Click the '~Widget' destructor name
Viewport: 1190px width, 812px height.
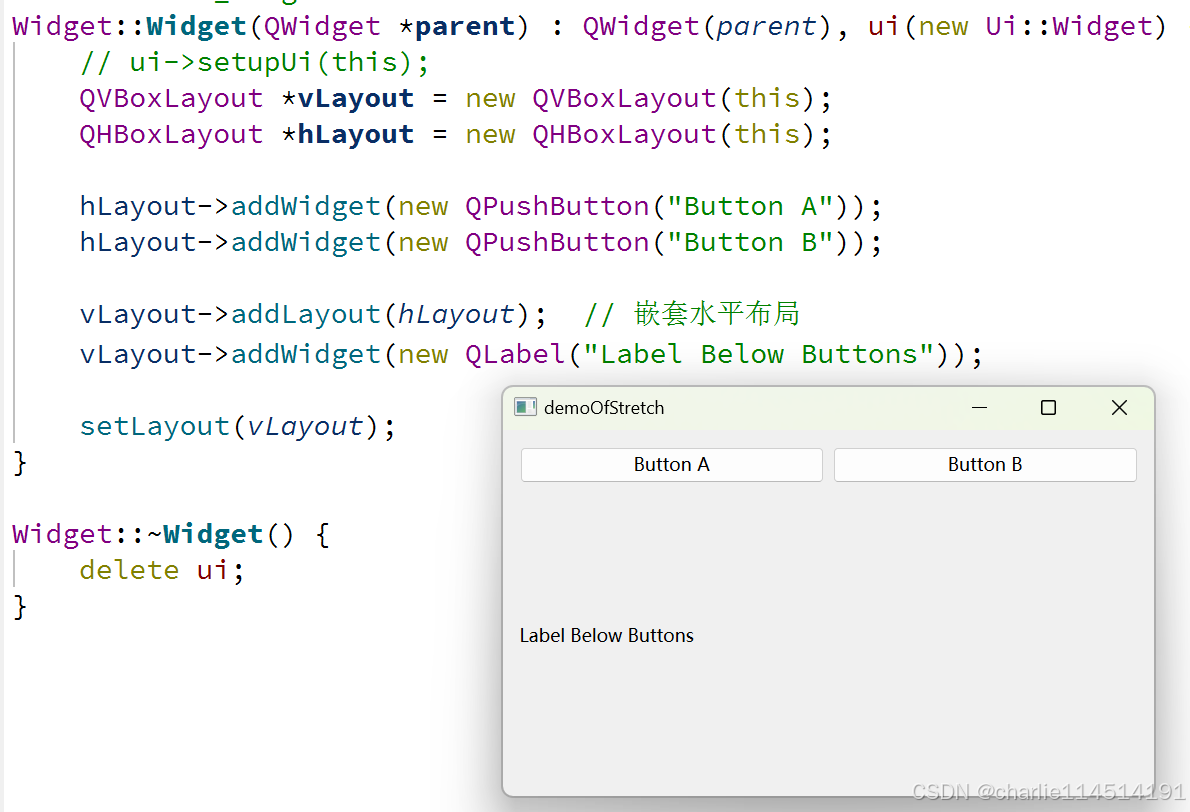coord(205,534)
